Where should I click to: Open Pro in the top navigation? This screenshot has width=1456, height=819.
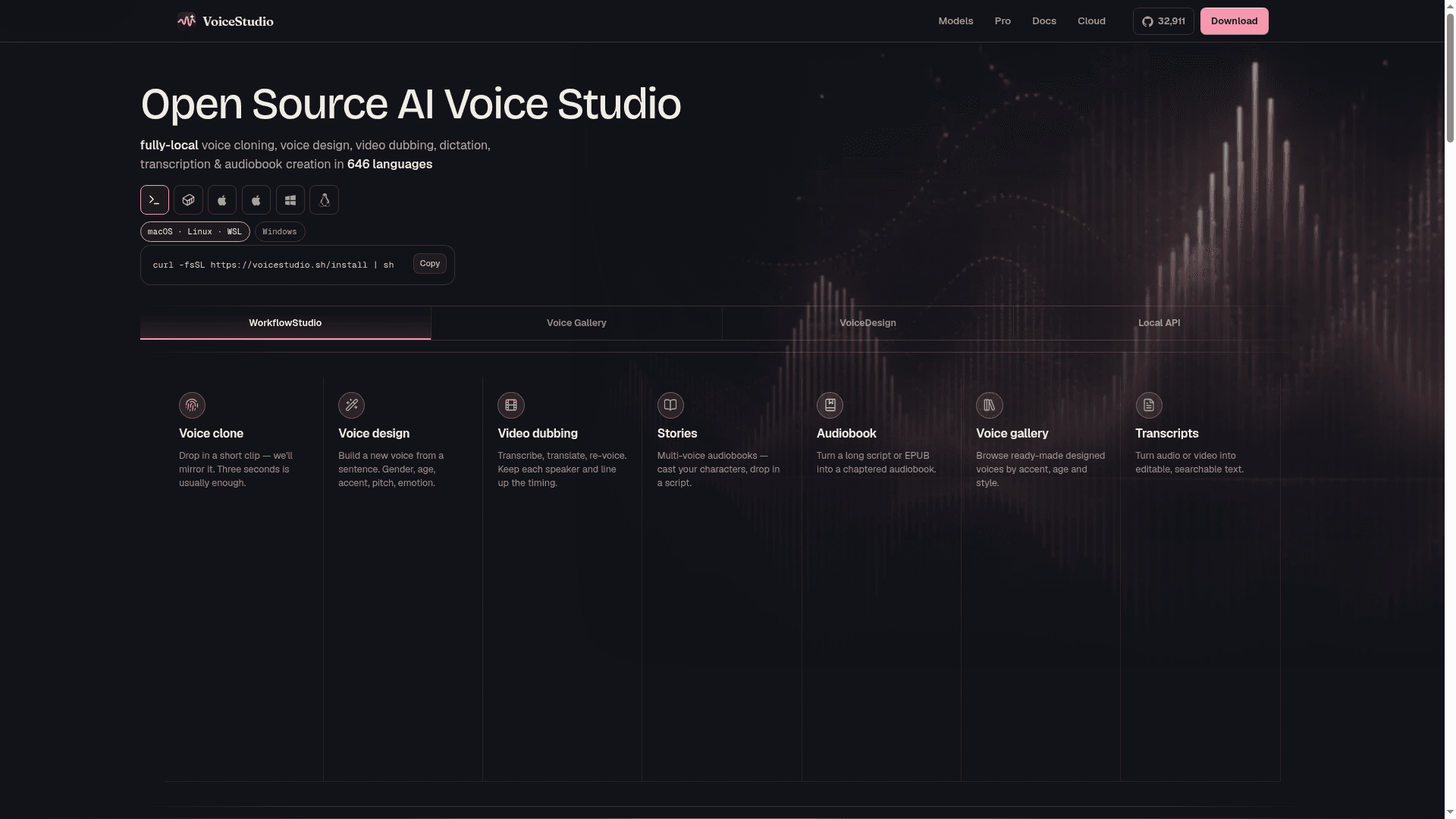click(x=1003, y=21)
